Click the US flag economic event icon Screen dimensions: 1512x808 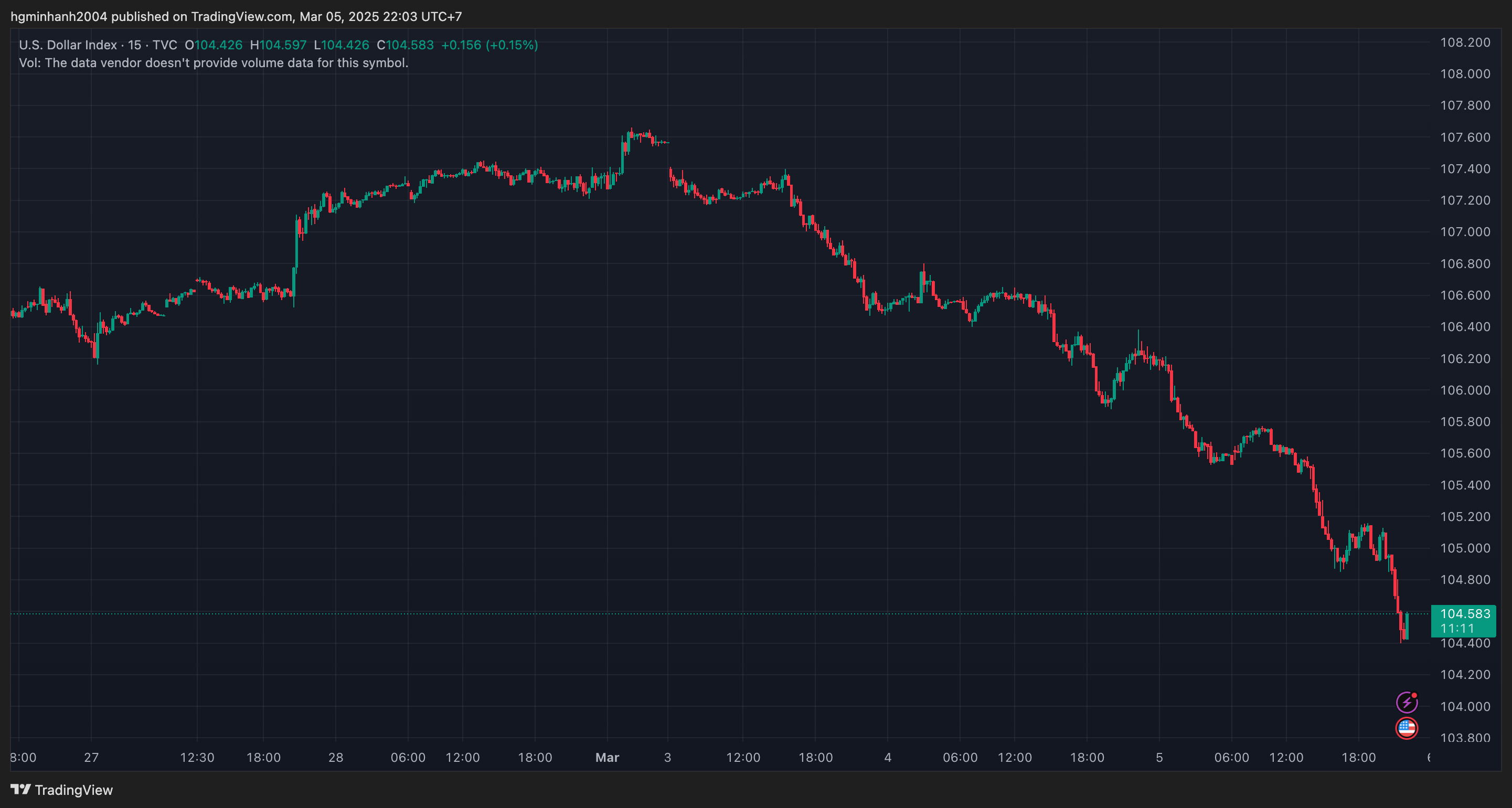pos(1407,728)
